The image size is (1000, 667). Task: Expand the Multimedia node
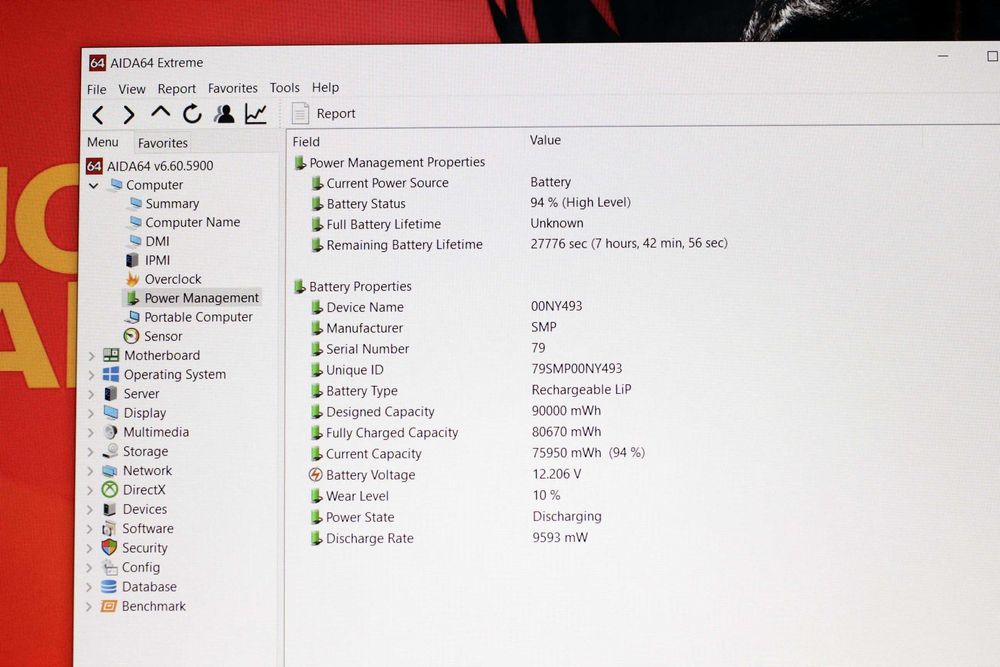click(91, 432)
